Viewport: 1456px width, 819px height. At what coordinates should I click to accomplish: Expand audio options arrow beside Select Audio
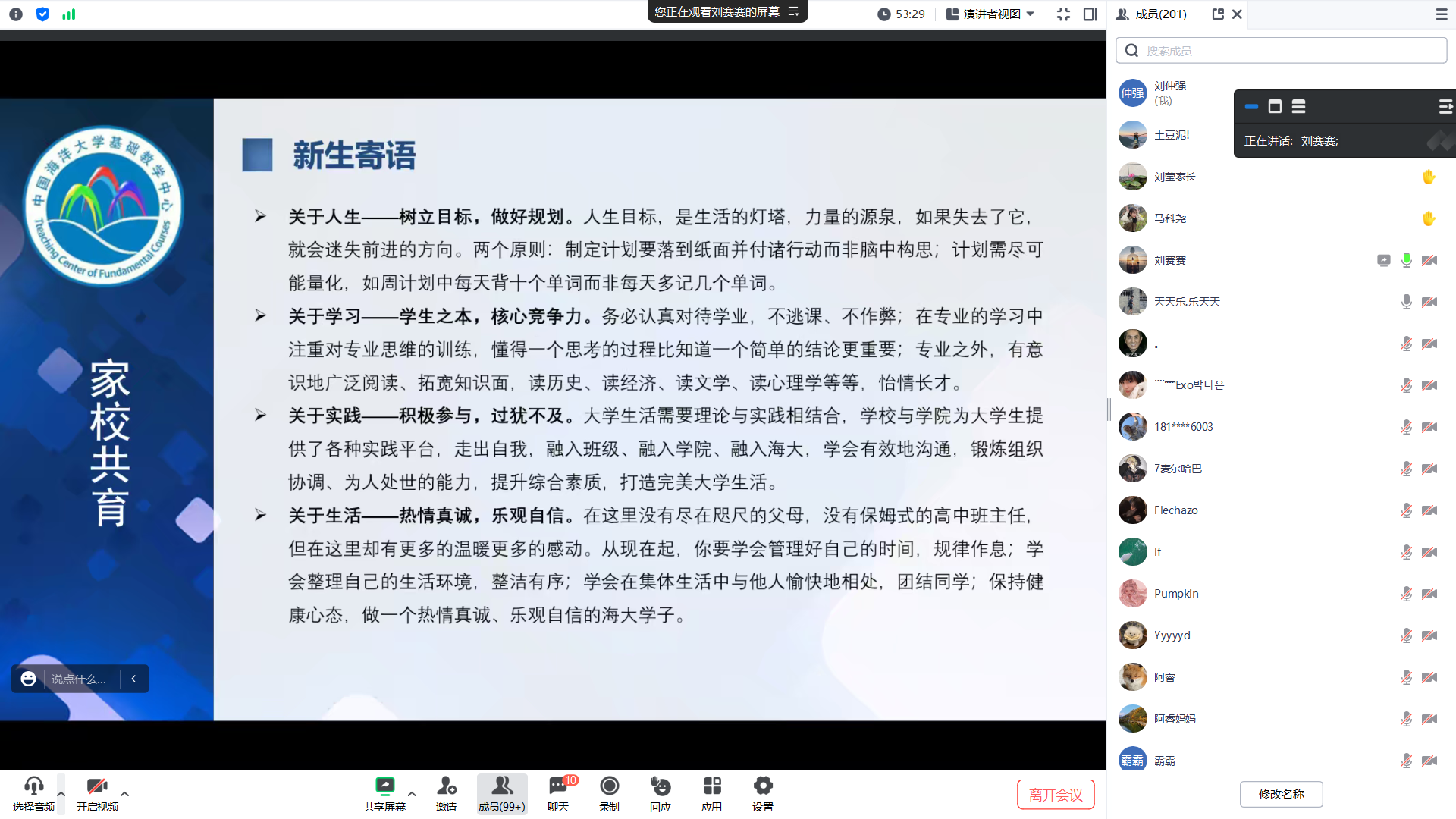(x=61, y=794)
